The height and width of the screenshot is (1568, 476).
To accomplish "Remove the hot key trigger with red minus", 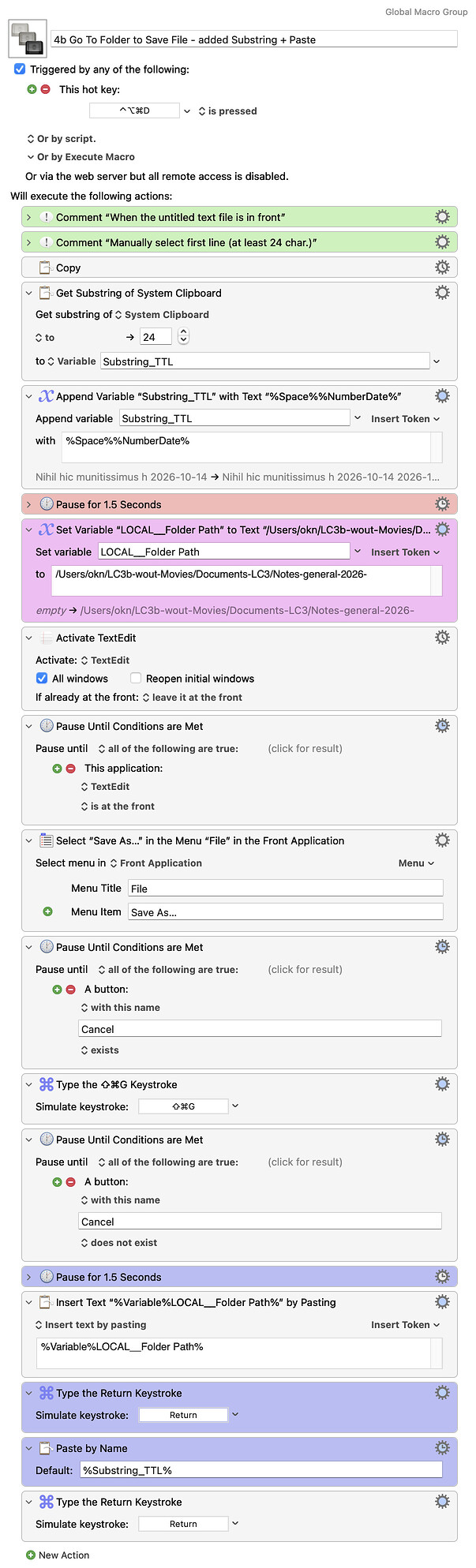I will click(x=45, y=89).
